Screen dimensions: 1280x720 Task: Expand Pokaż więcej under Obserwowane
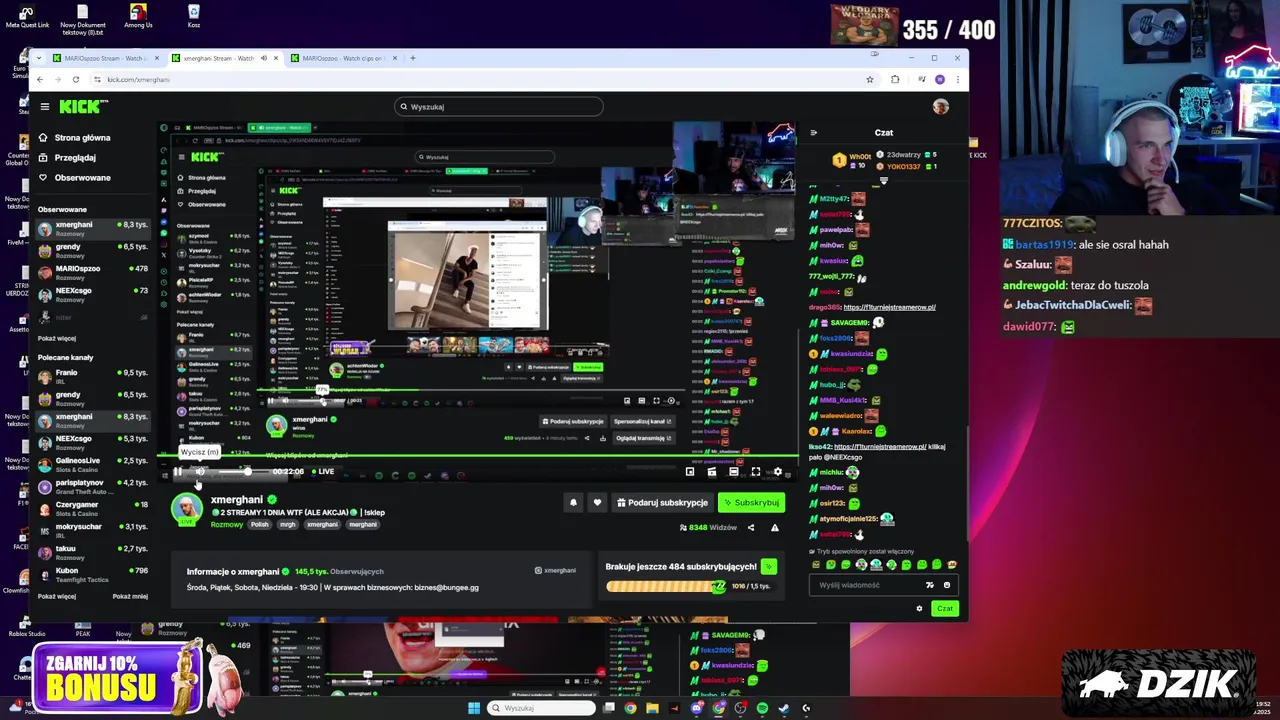(x=57, y=339)
